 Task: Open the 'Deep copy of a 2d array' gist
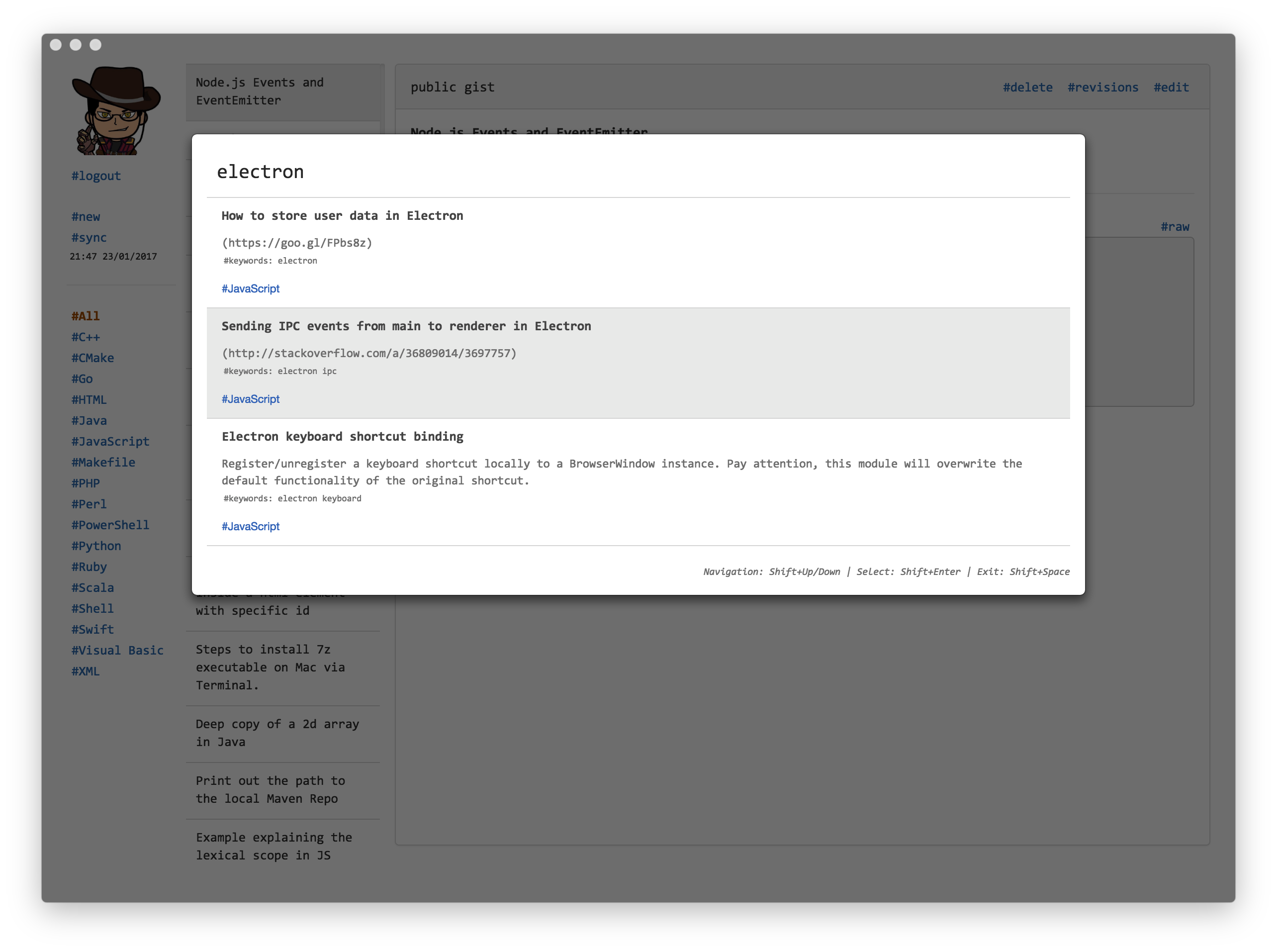tap(277, 733)
